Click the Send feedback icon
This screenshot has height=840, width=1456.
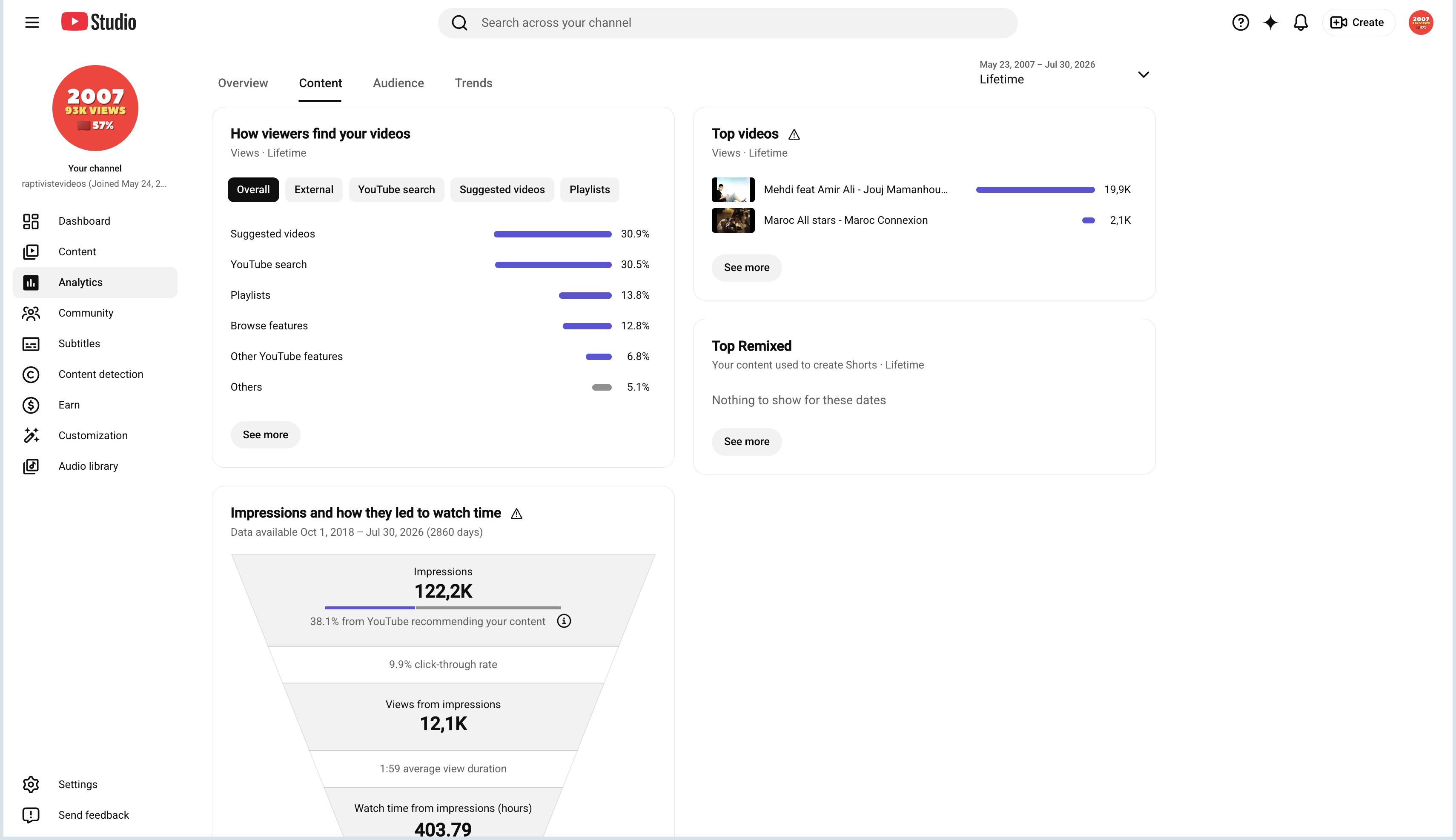[x=31, y=814]
